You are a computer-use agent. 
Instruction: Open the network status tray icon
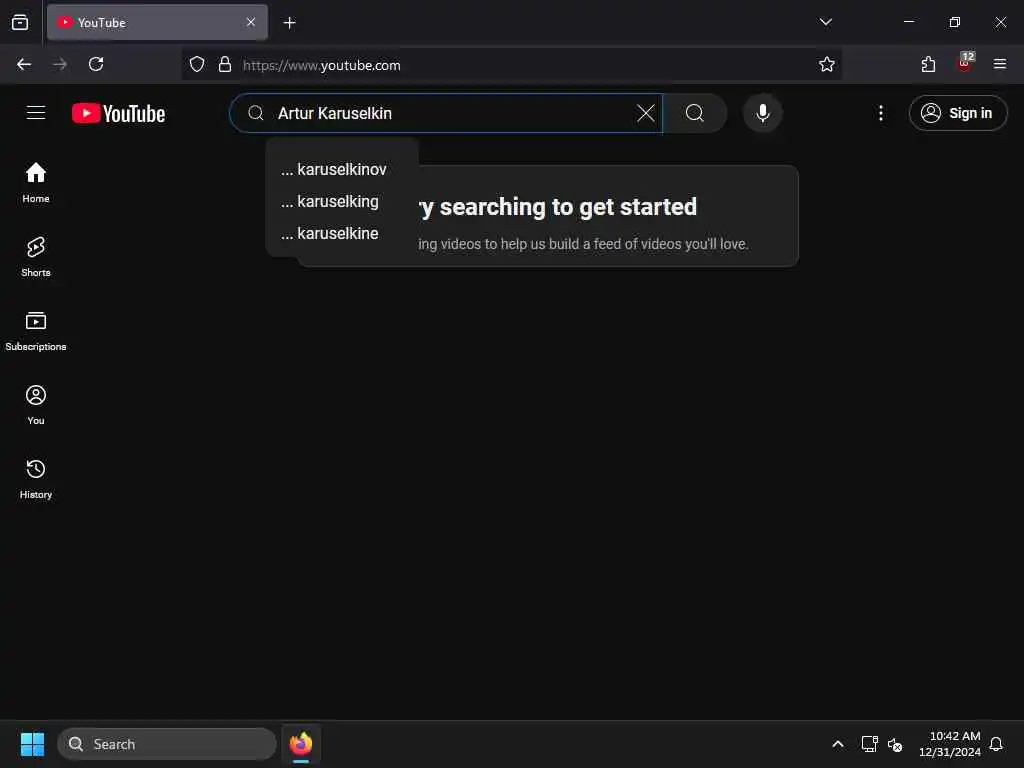tap(869, 744)
